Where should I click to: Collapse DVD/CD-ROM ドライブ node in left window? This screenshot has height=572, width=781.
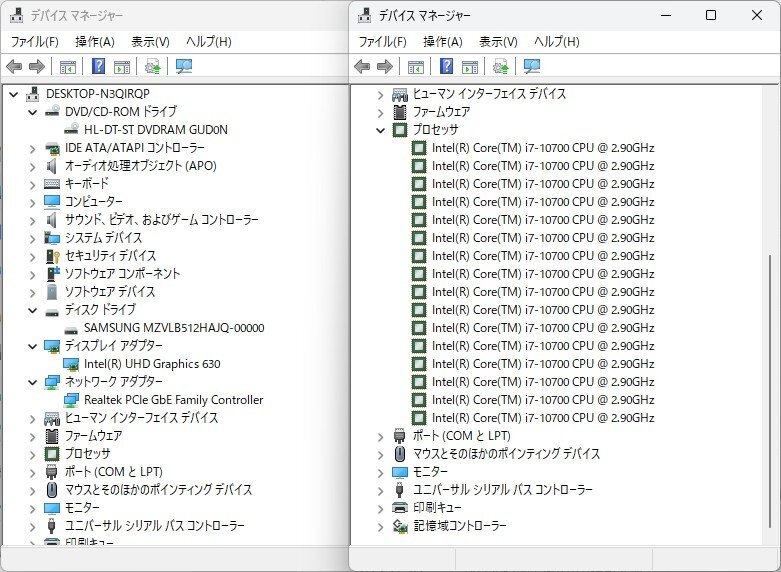(33, 112)
